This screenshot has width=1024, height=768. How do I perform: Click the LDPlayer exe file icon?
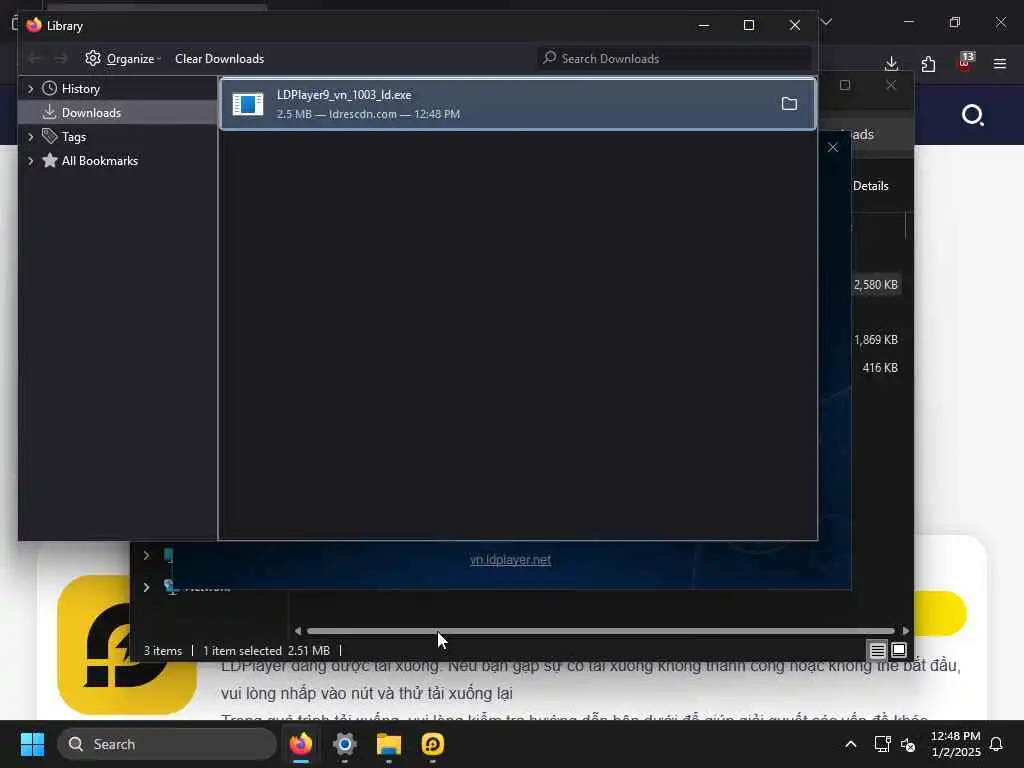click(x=248, y=104)
